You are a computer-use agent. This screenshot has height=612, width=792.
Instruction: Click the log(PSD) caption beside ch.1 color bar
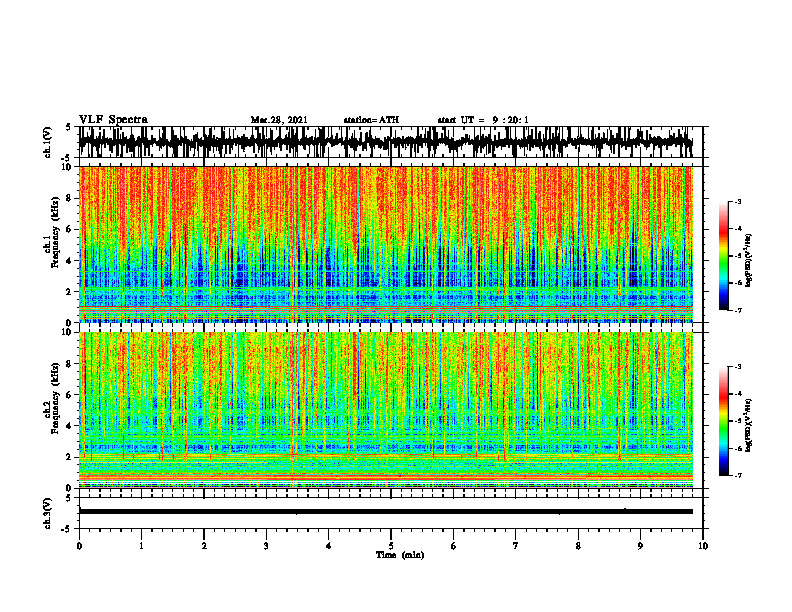point(749,260)
